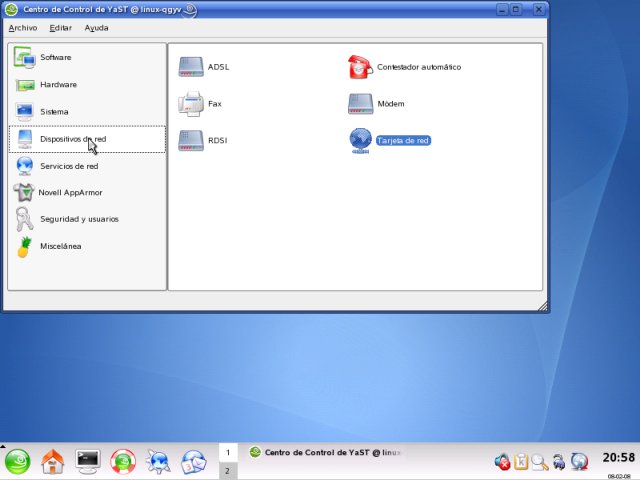
Task: Click the small panel hide arrow above the start menu
Action: pyautogui.click(x=2, y=446)
